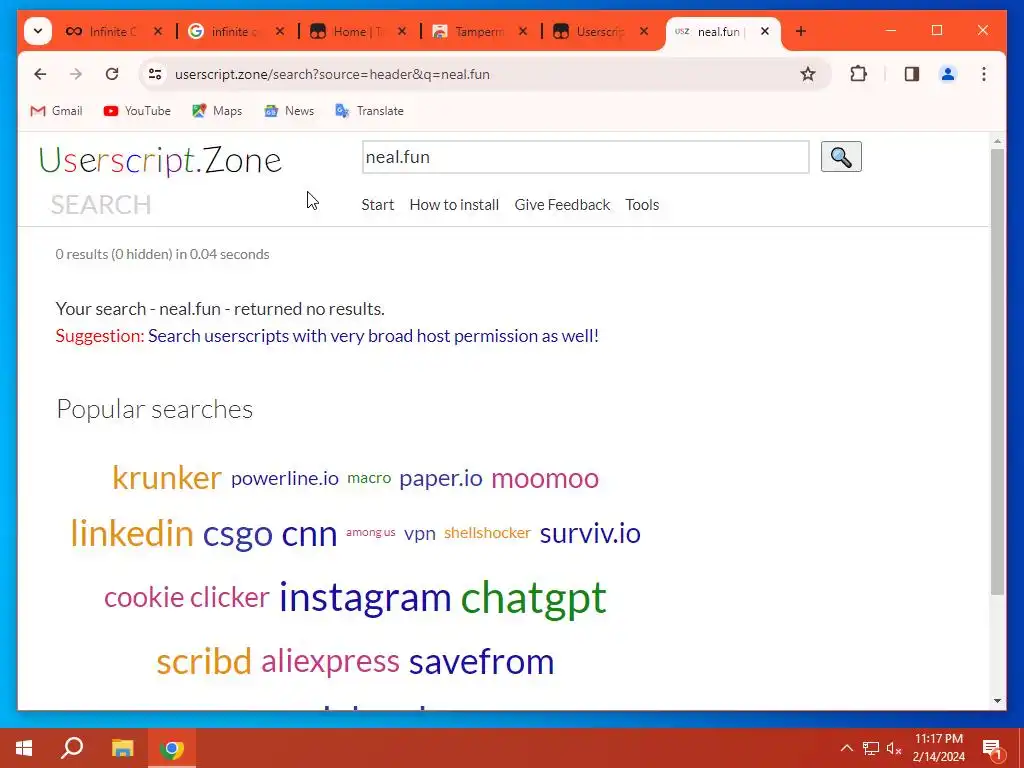The height and width of the screenshot is (768, 1024).
Task: Open the notification center icon
Action: pyautogui.click(x=991, y=748)
